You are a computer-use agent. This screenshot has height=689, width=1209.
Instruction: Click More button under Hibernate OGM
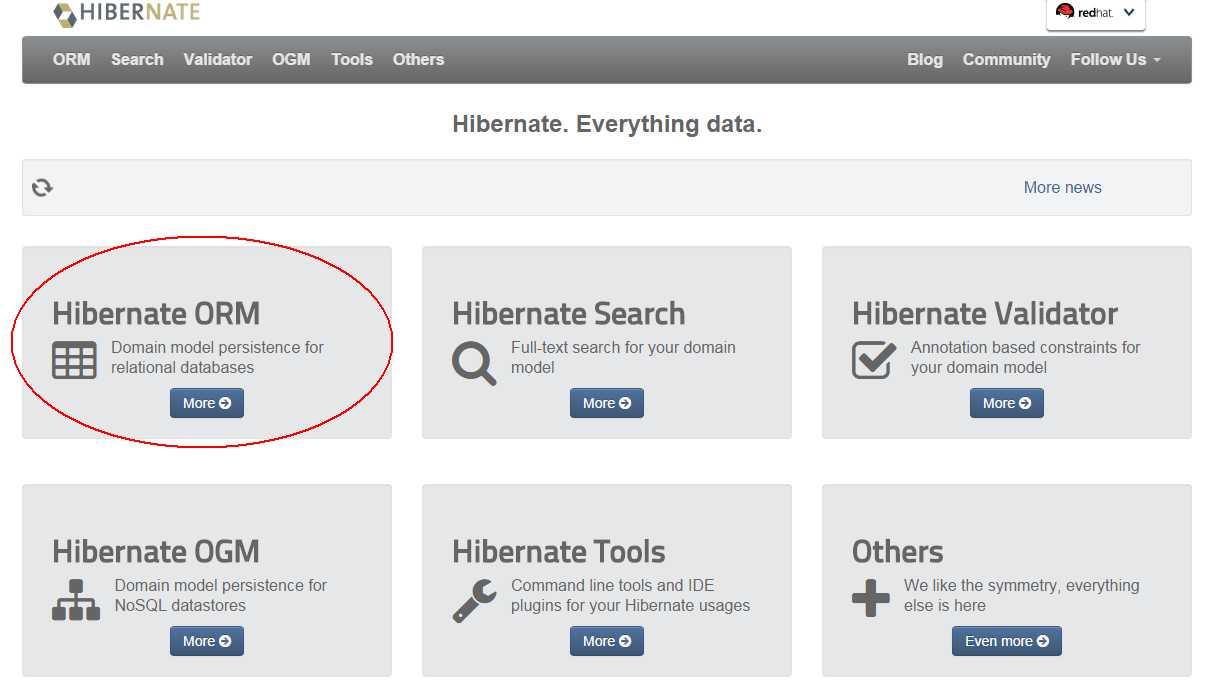tap(207, 641)
